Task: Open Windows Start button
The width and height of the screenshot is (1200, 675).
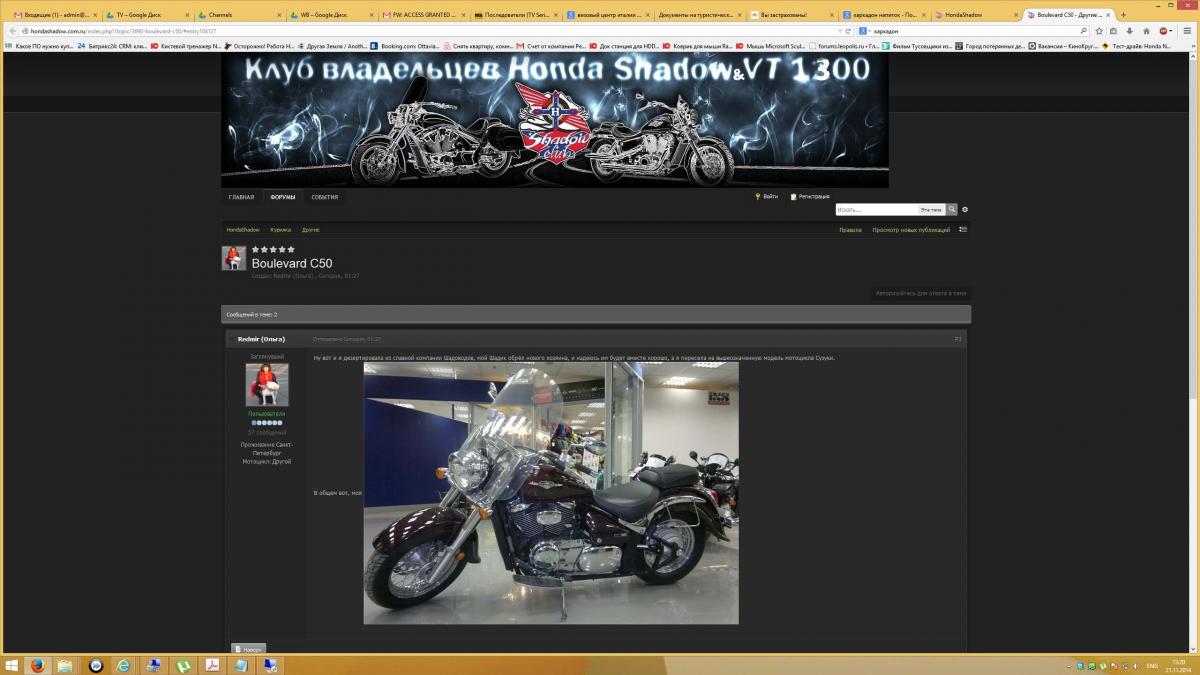Action: click(12, 665)
